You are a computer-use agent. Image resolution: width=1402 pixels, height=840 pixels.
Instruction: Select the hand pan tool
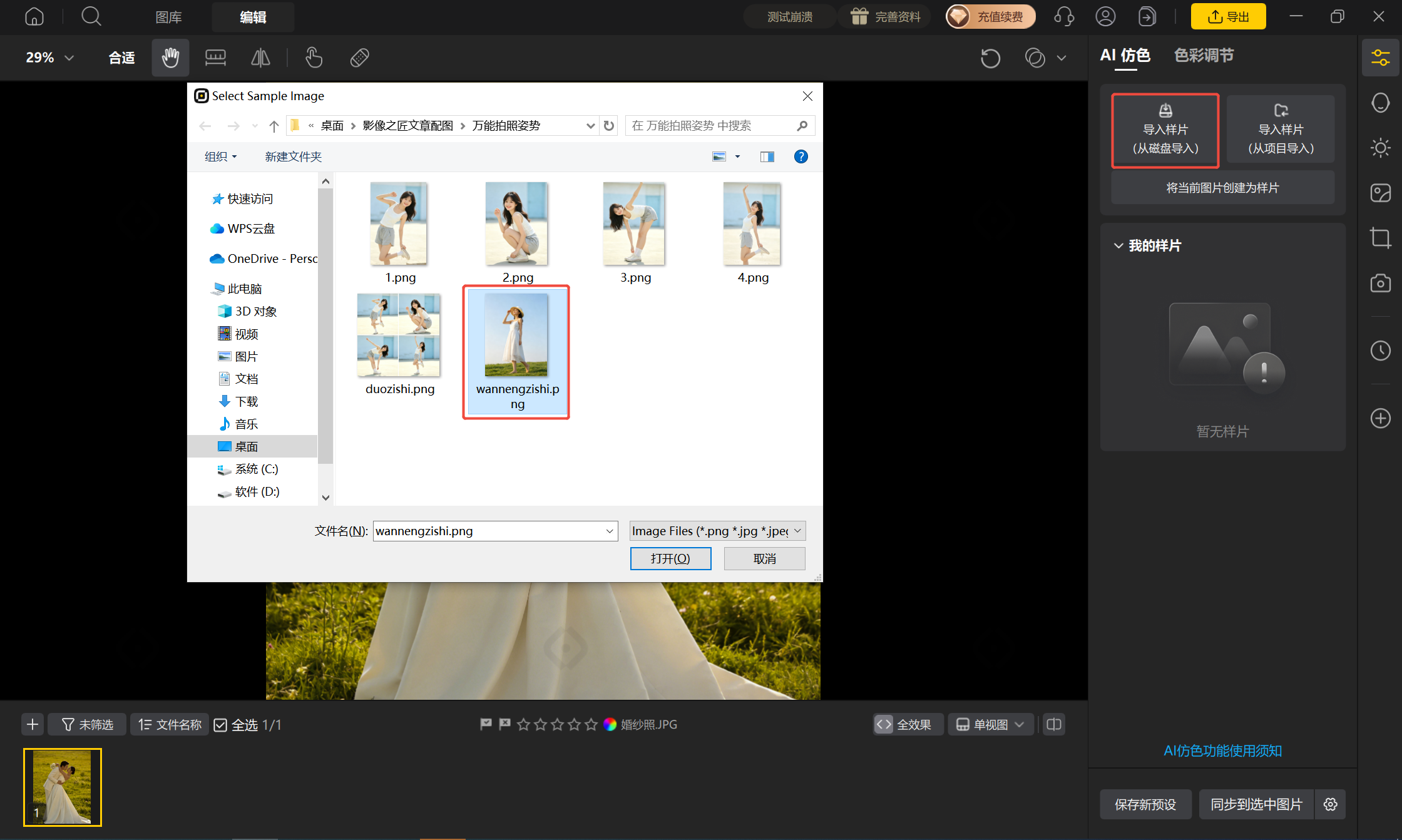point(170,58)
